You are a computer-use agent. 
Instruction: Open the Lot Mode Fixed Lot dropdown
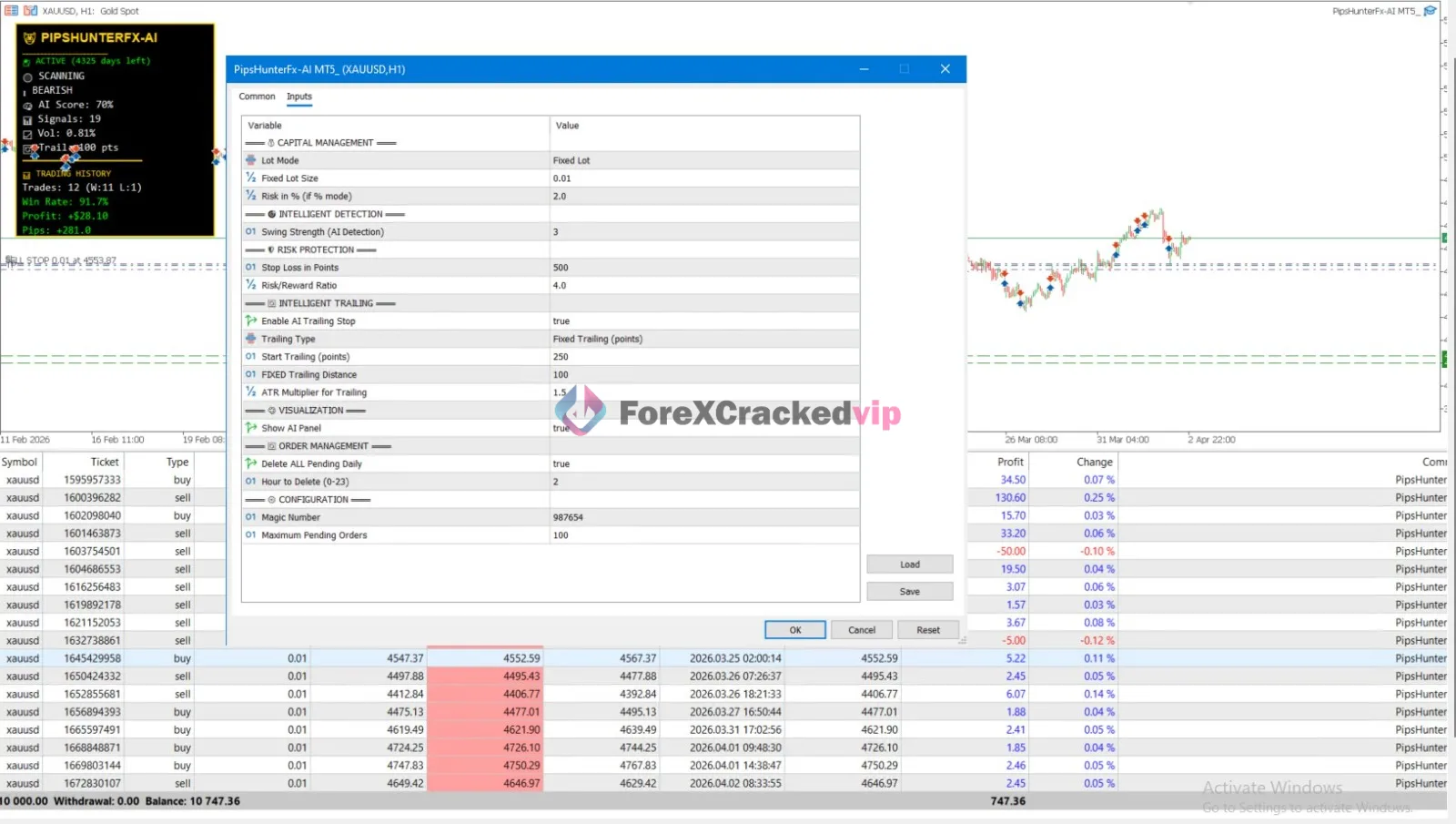coord(703,160)
